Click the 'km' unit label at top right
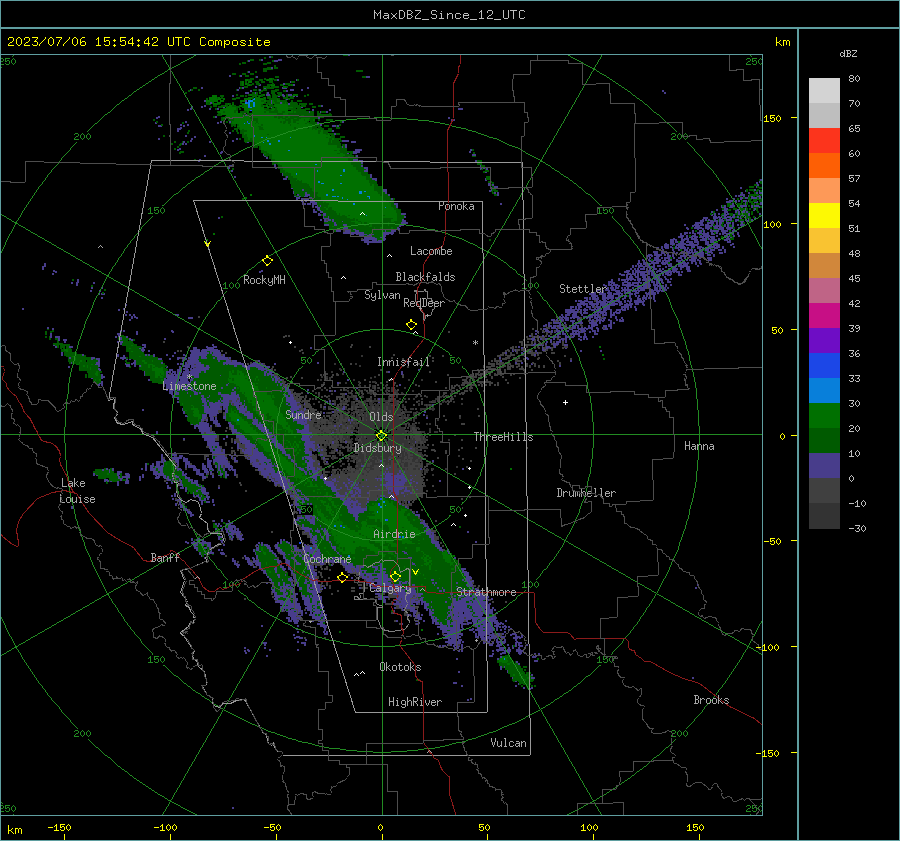 tap(782, 42)
